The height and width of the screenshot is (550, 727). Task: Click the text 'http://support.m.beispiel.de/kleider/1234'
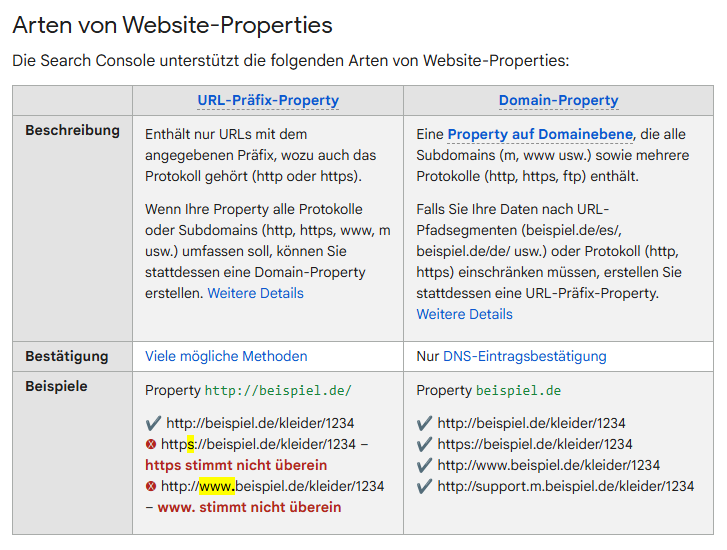coord(566,486)
